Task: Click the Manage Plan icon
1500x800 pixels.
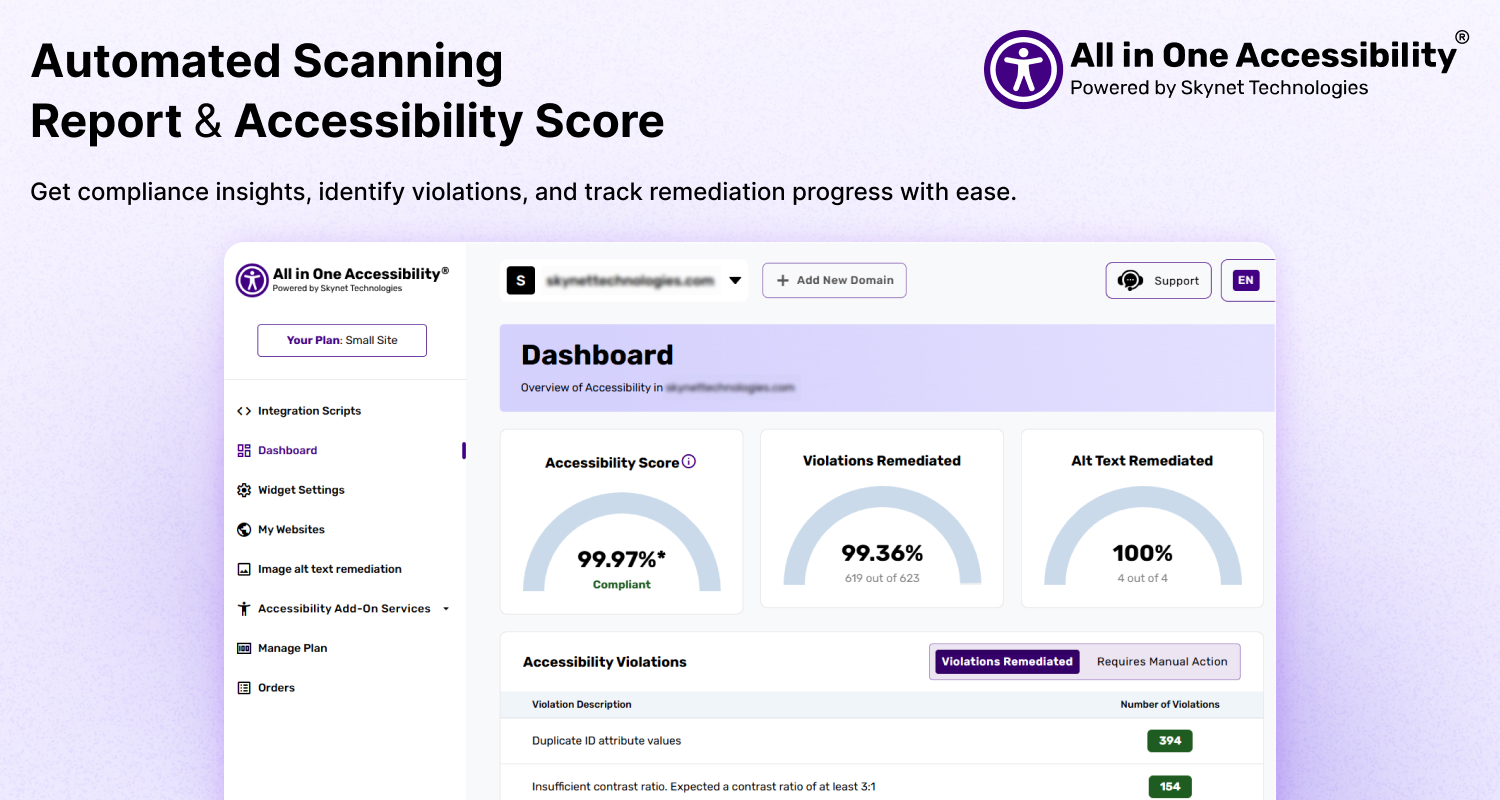Action: point(244,648)
